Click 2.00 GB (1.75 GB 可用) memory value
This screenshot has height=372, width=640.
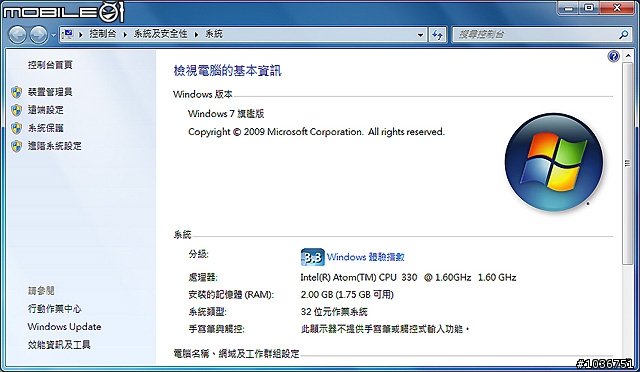tap(347, 294)
